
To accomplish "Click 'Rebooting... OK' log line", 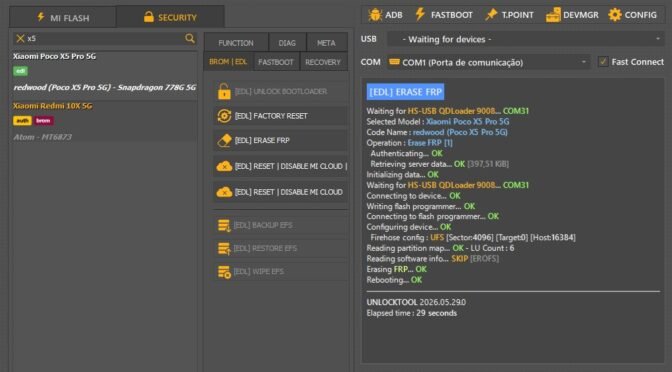I will point(394,280).
